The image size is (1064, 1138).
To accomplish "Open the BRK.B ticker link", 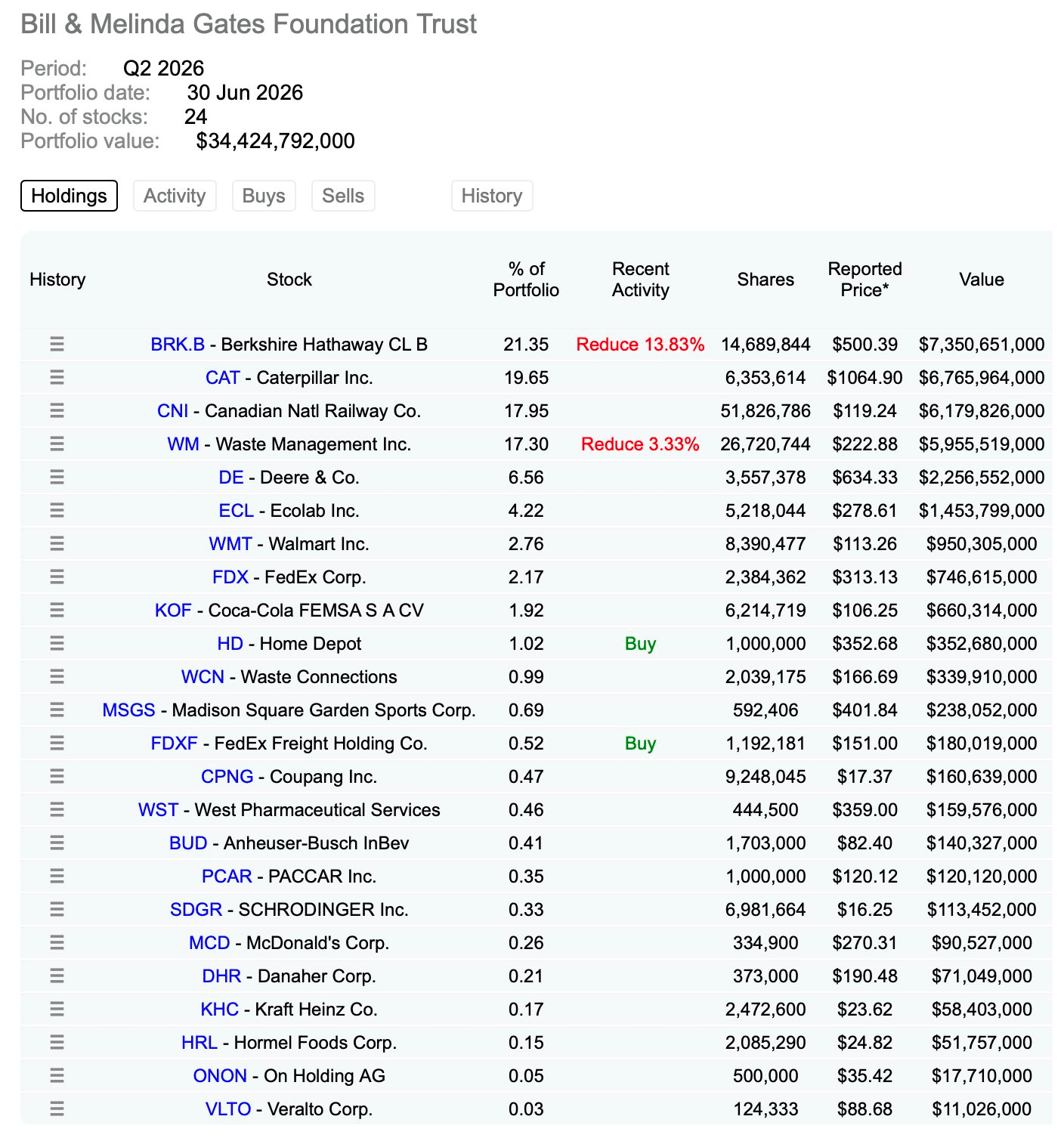I will (178, 345).
